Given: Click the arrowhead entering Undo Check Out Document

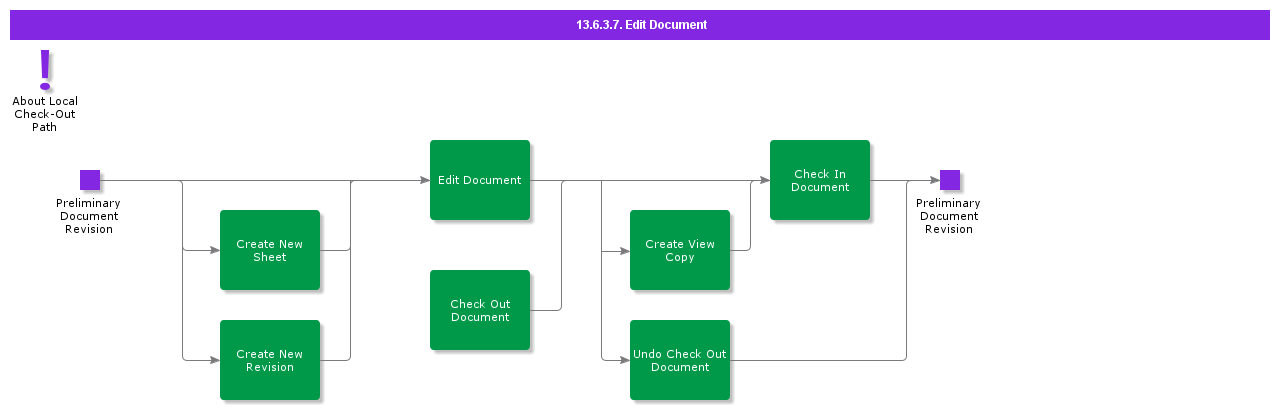Looking at the screenshot, I should [x=624, y=360].
